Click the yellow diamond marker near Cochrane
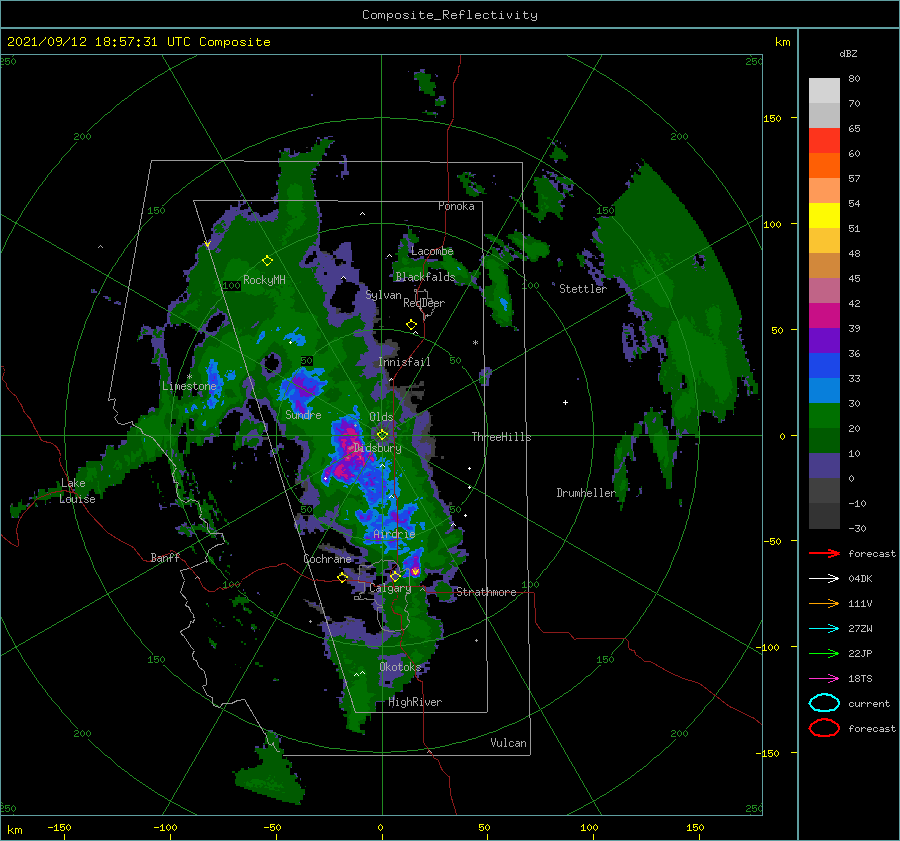The width and height of the screenshot is (900, 841). pyautogui.click(x=342, y=578)
